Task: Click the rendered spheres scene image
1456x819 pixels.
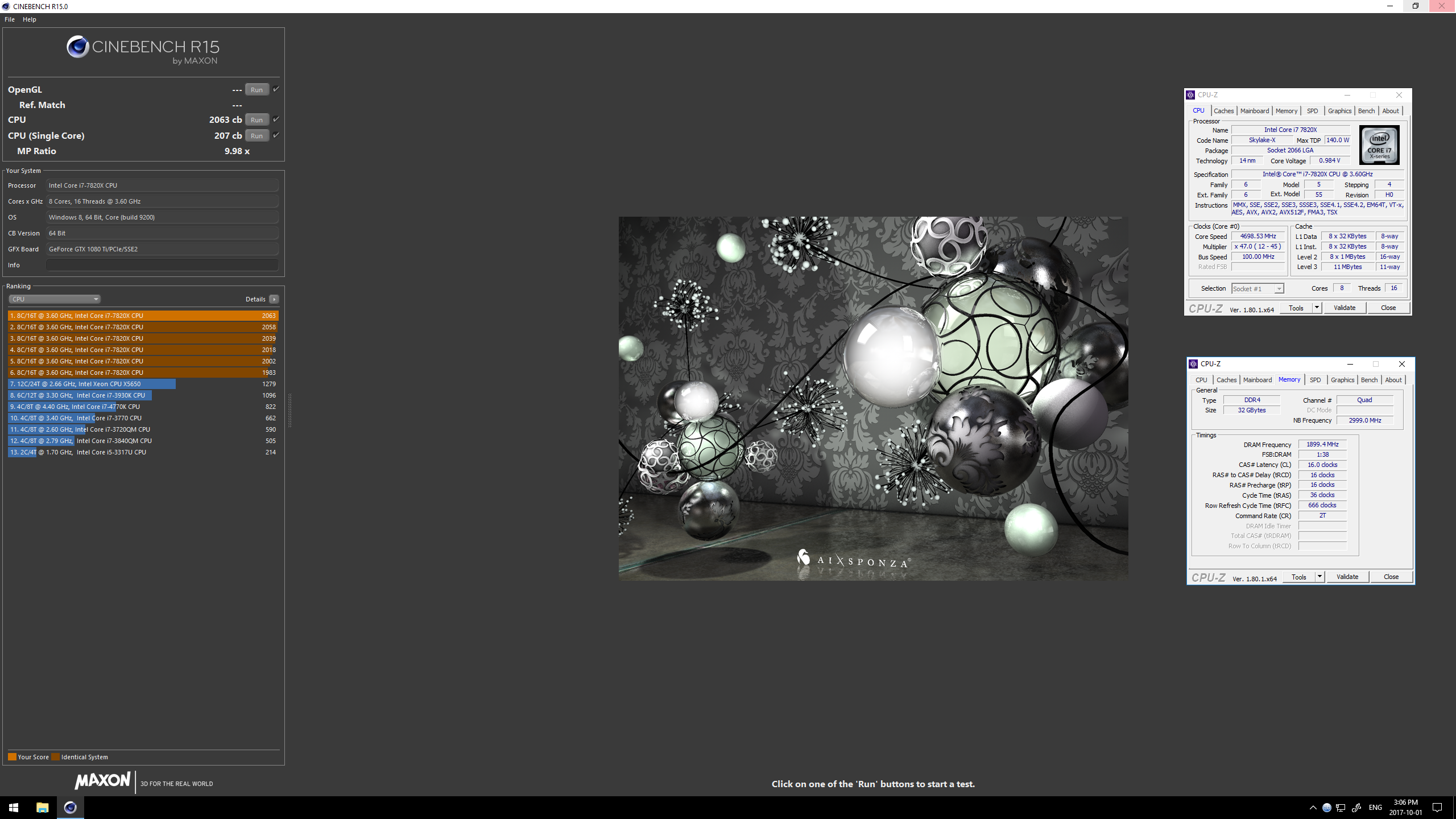Action: [x=873, y=398]
